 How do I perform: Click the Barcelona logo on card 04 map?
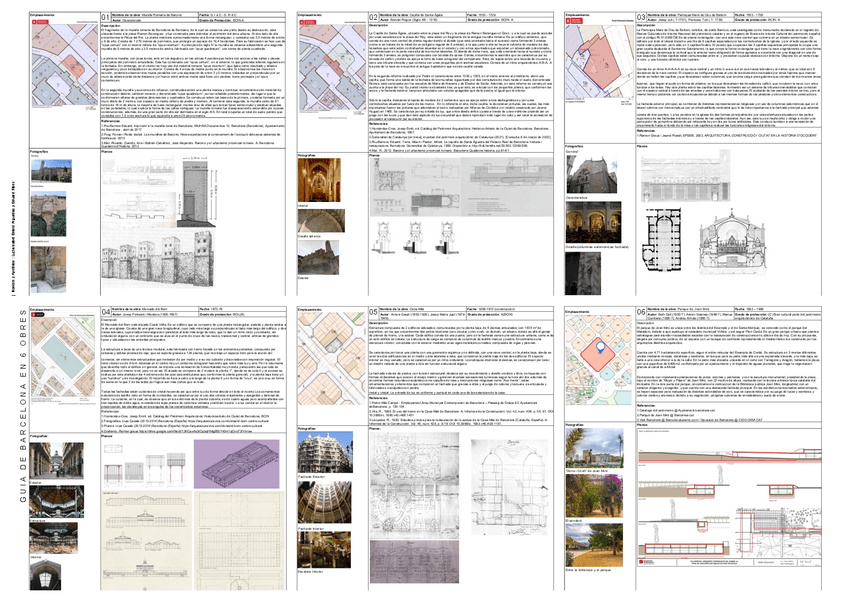tap(38, 314)
